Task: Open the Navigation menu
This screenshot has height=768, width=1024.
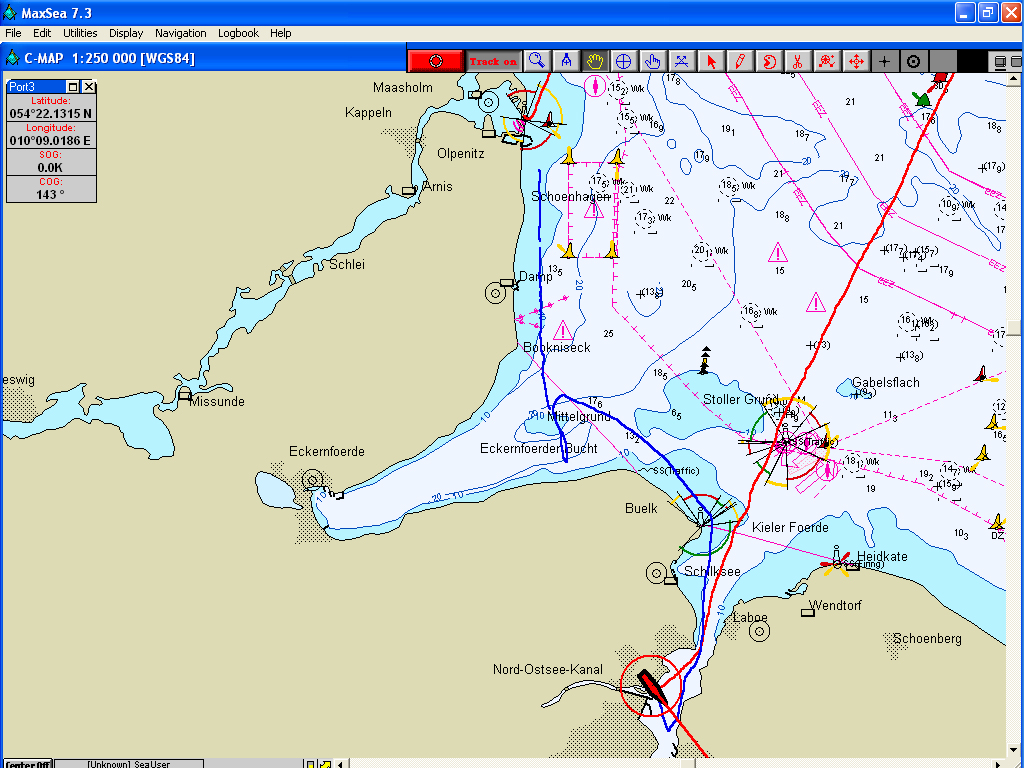Action: 180,33
